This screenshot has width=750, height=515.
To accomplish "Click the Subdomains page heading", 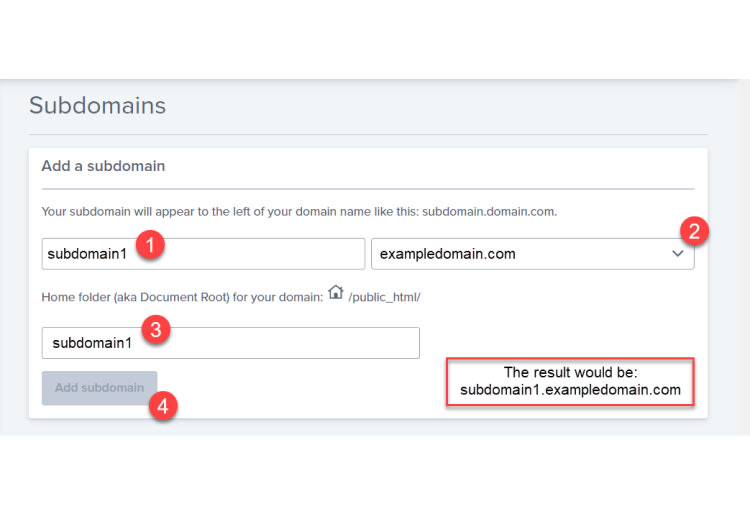I will [98, 105].
